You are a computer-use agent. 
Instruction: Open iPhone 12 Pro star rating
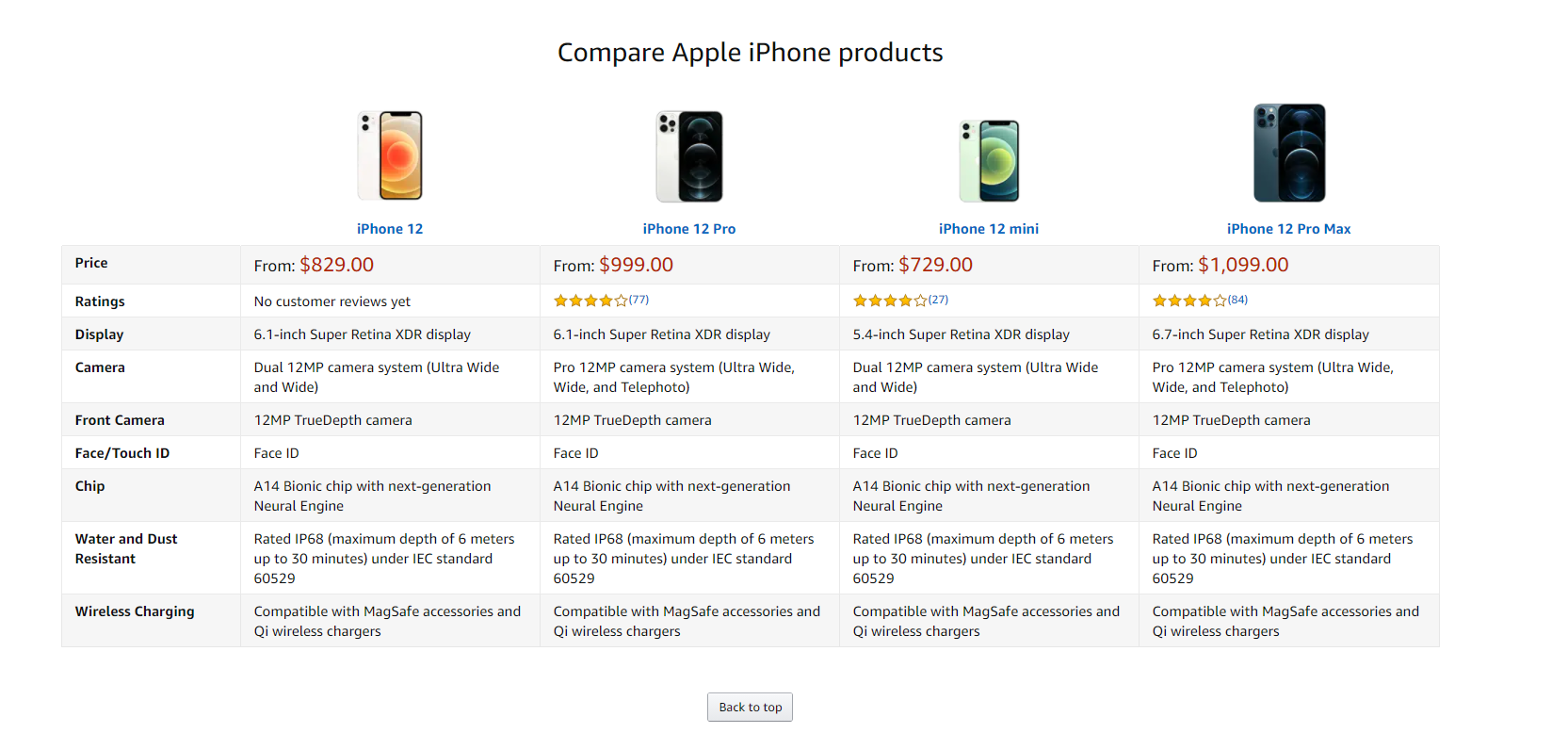[590, 301]
